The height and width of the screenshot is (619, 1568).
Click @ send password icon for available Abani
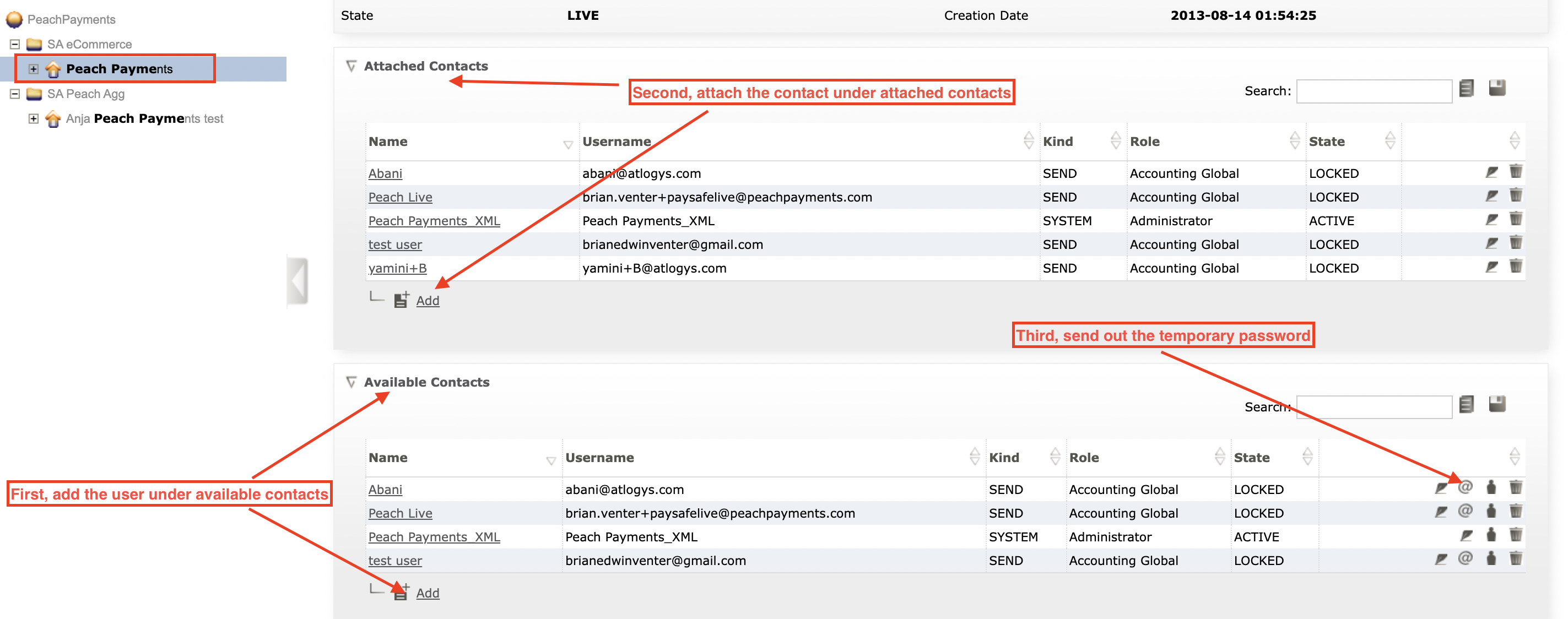(1465, 487)
